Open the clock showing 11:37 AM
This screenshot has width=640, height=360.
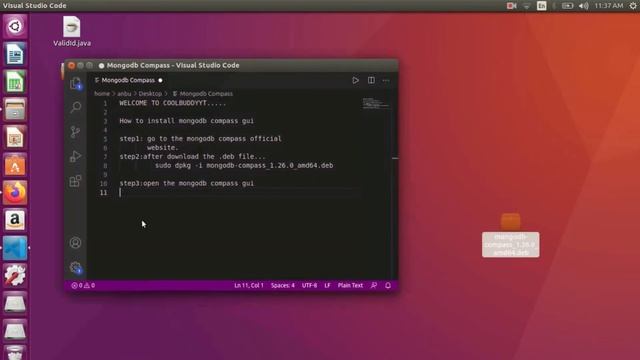click(x=609, y=6)
